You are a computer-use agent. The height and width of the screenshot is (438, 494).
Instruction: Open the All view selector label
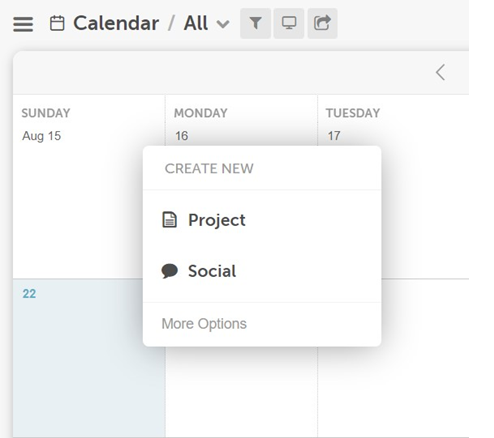[196, 23]
